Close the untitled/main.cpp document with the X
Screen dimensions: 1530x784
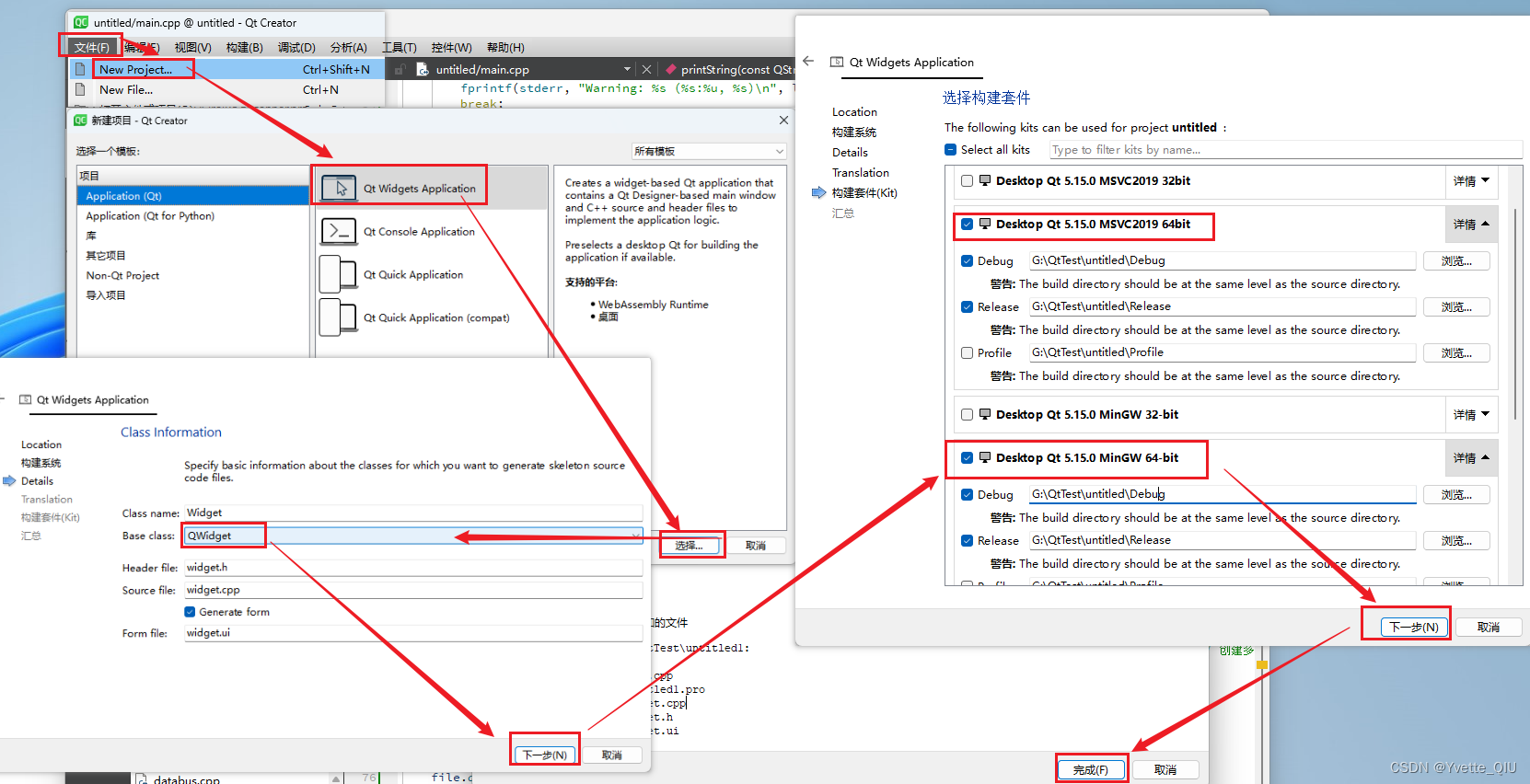(x=646, y=69)
